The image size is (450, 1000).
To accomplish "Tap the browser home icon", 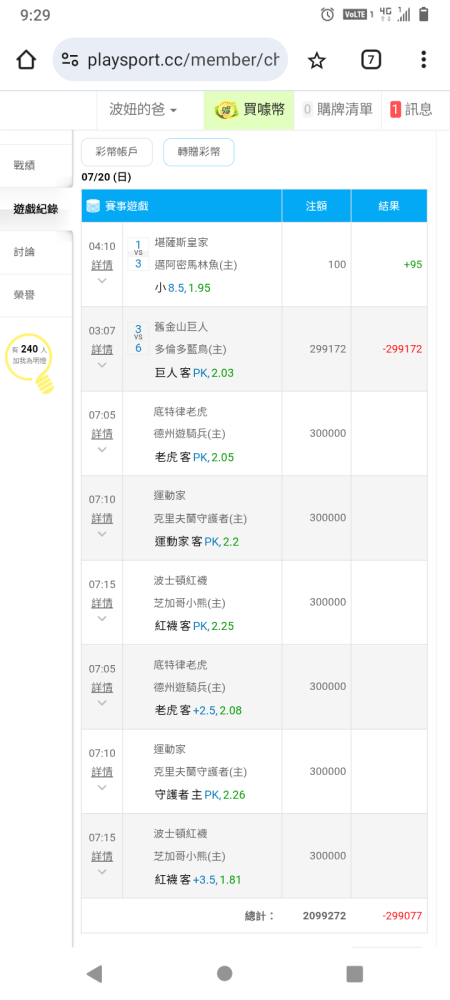I will click(25, 60).
